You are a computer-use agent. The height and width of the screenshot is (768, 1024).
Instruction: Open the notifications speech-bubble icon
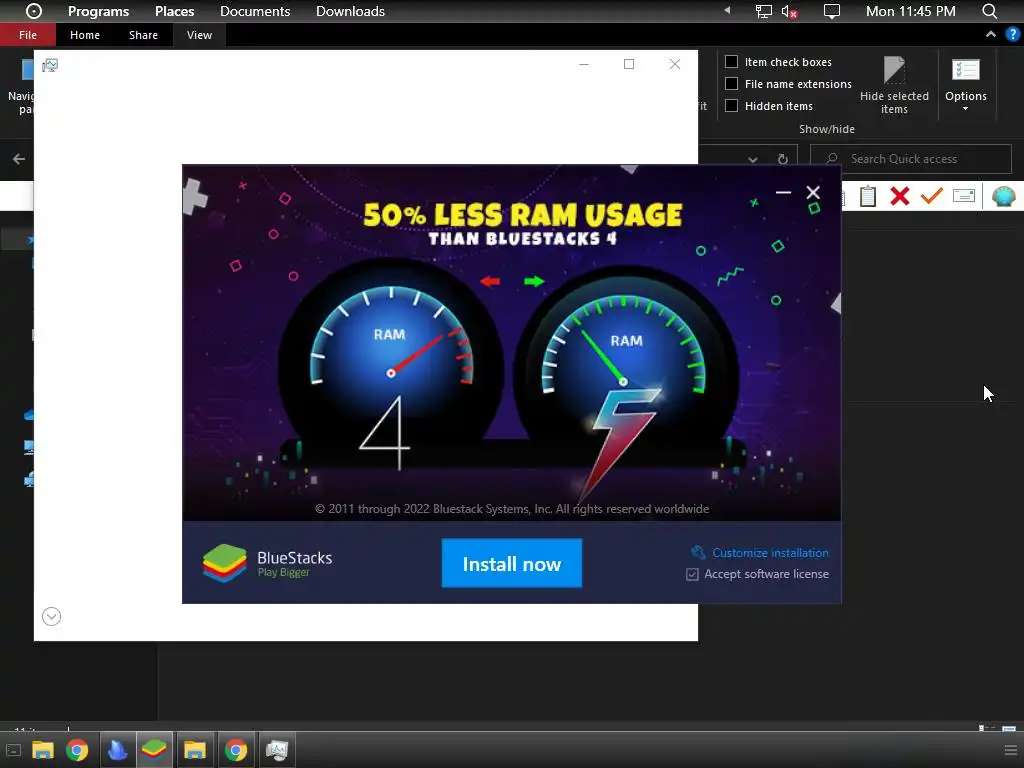click(x=831, y=12)
